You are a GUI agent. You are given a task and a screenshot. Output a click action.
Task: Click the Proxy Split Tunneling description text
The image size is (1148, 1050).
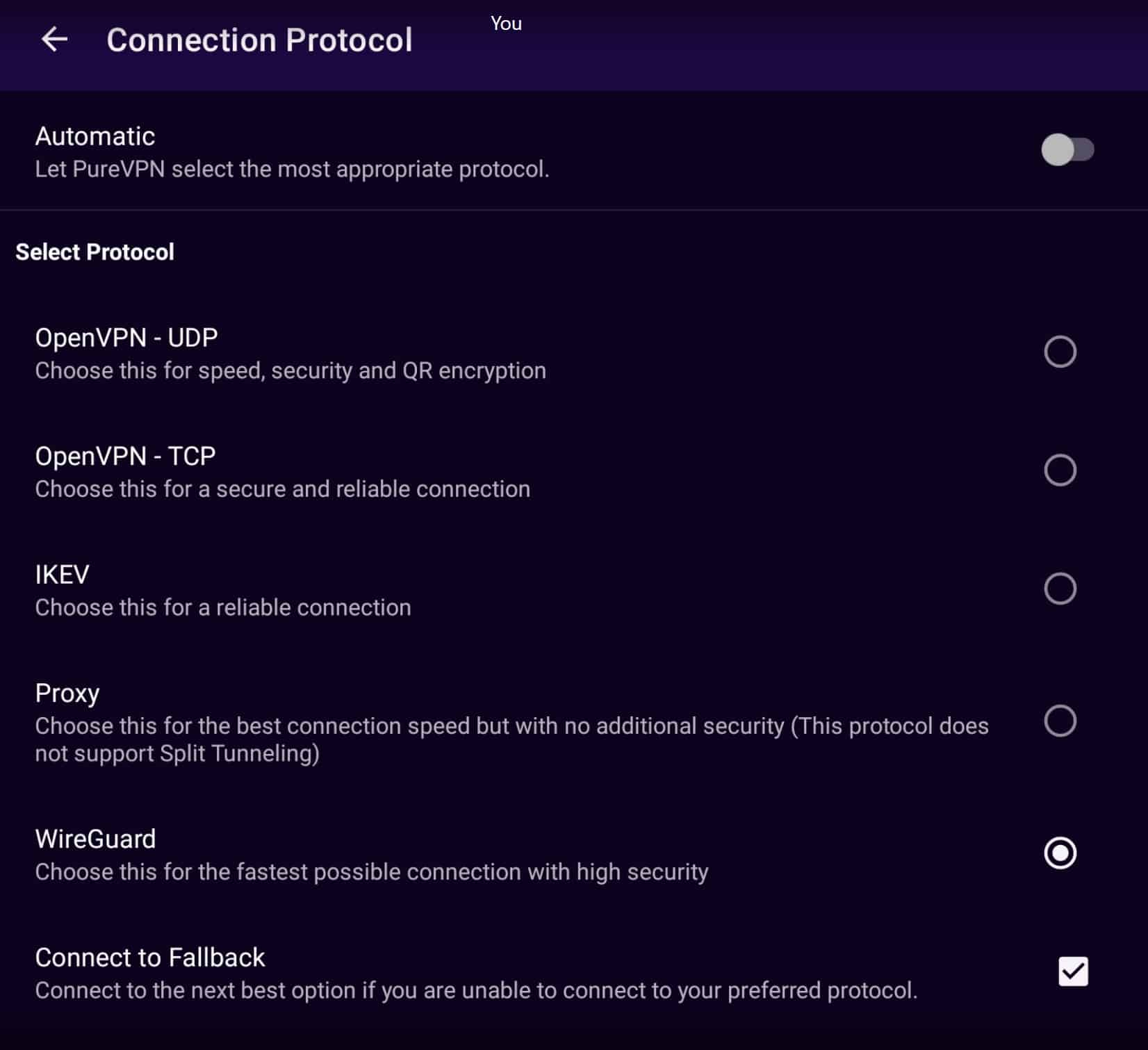[512, 739]
